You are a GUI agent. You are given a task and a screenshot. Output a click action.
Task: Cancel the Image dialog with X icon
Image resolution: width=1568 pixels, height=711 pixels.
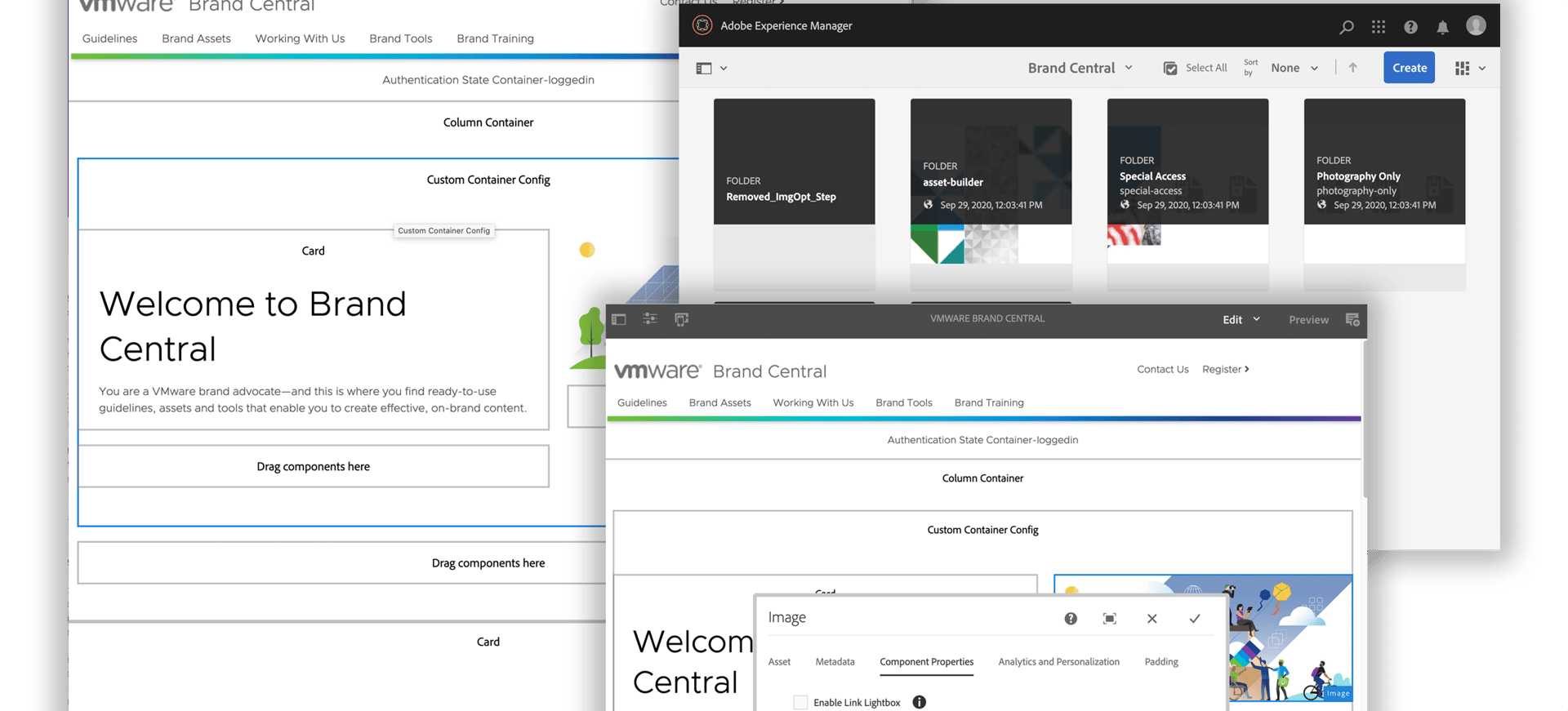(1151, 619)
